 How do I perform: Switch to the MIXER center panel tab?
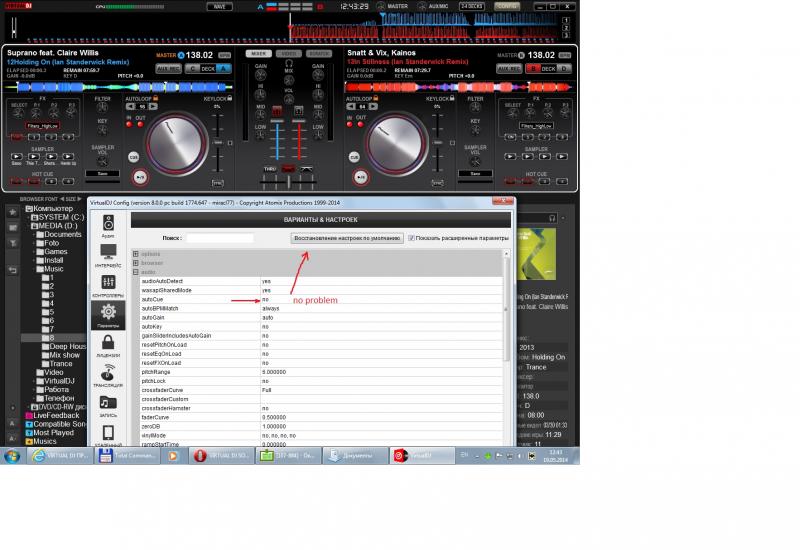click(x=259, y=54)
